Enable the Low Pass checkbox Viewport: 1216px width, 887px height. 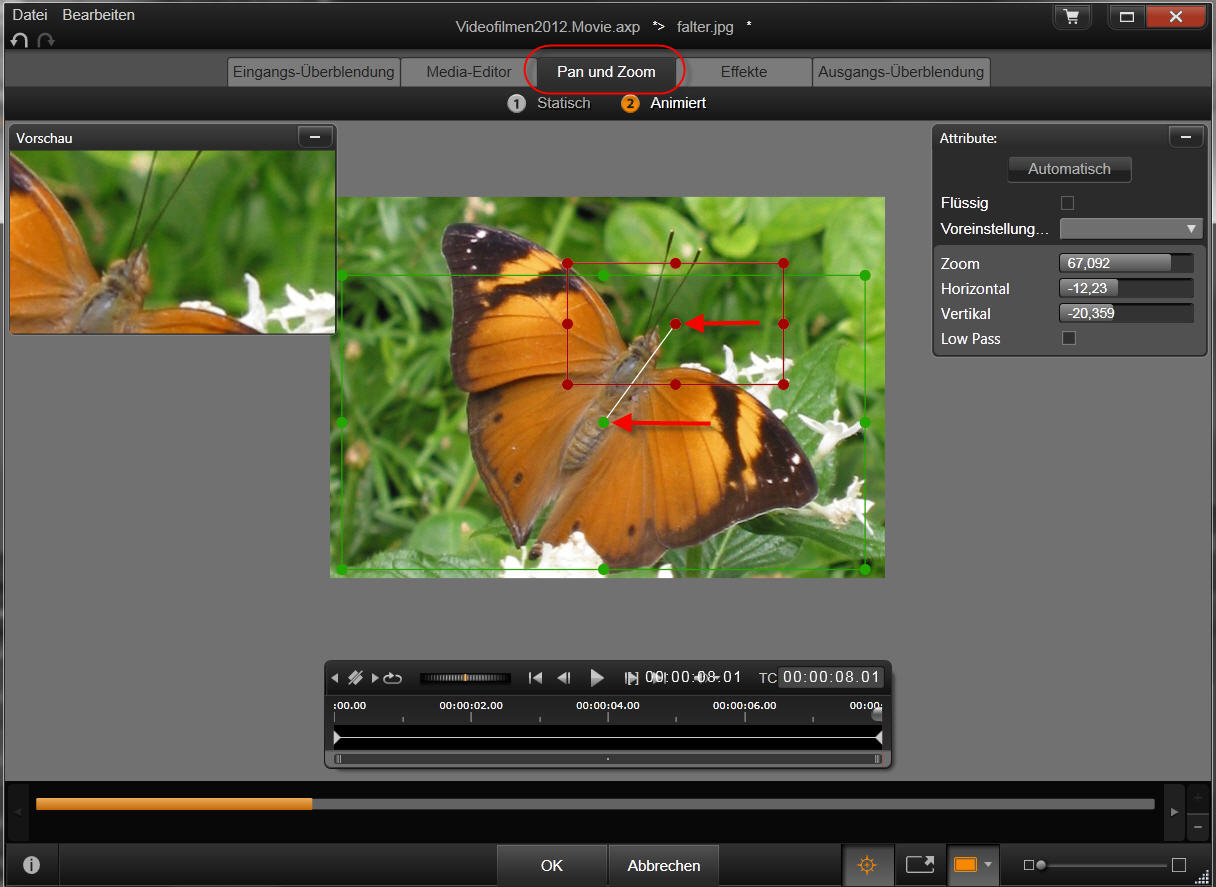(1068, 339)
